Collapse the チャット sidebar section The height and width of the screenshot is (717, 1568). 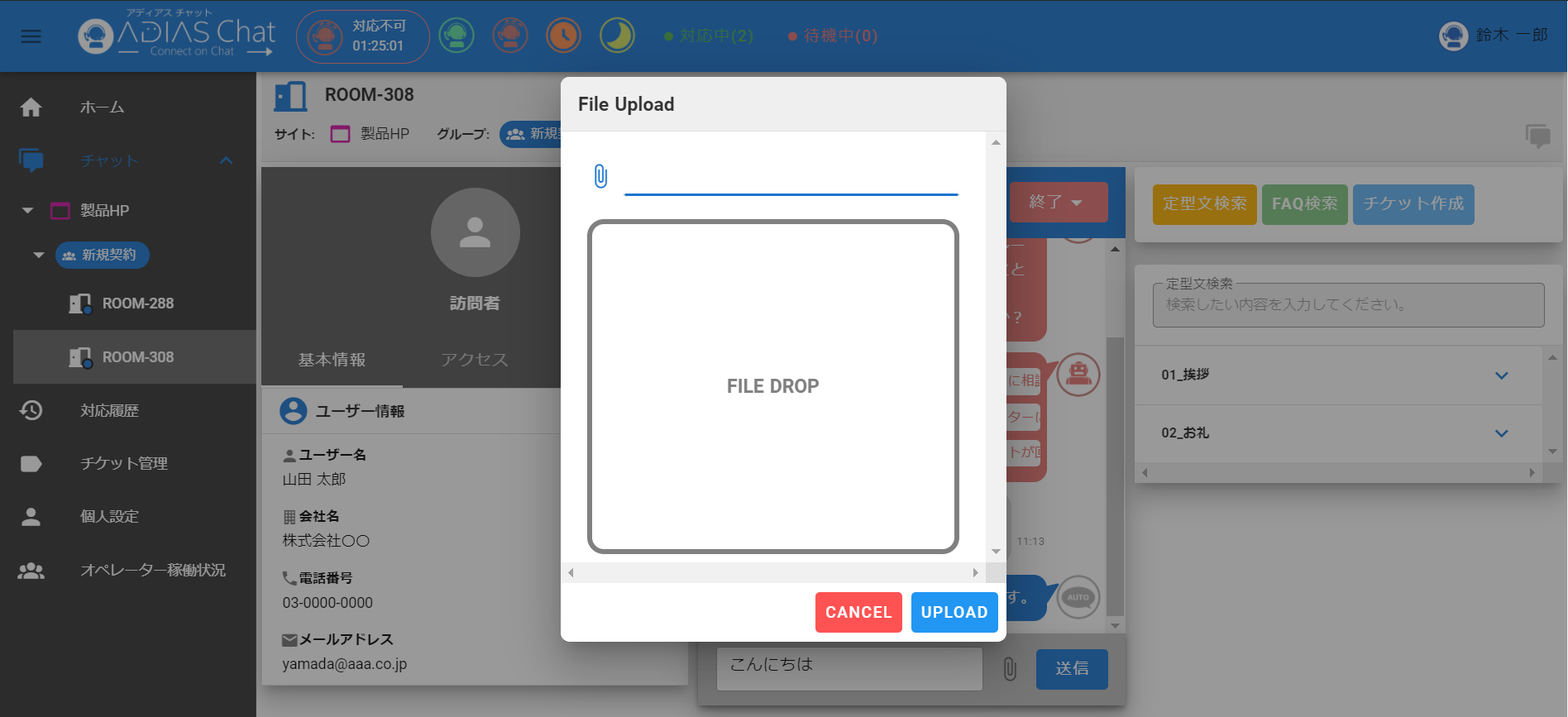pyautogui.click(x=226, y=160)
